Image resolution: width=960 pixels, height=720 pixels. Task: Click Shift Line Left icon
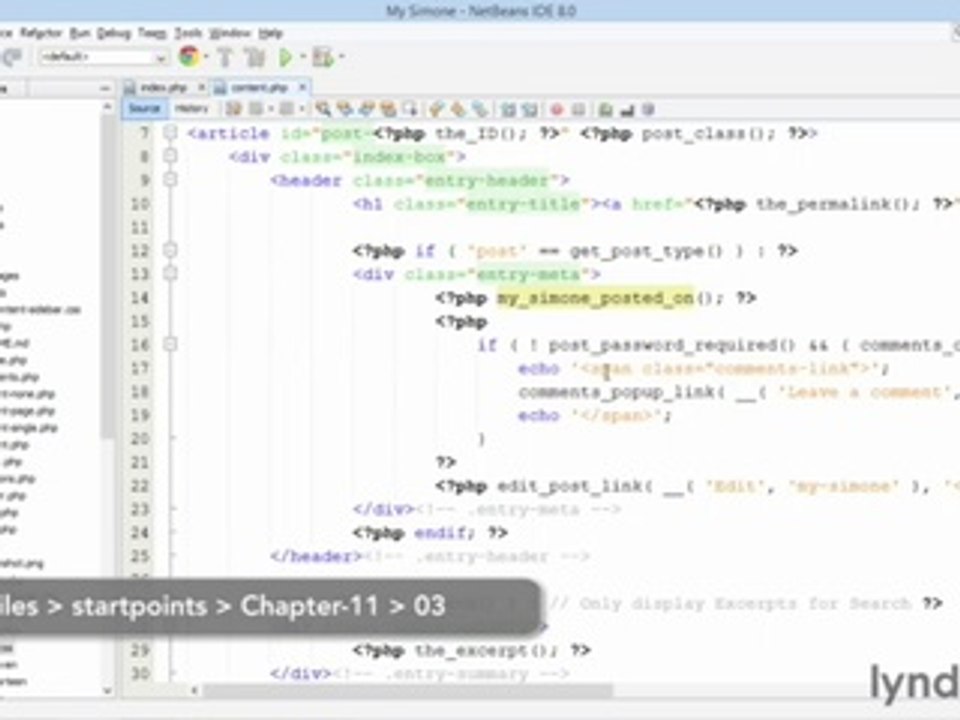pyautogui.click(x=508, y=110)
